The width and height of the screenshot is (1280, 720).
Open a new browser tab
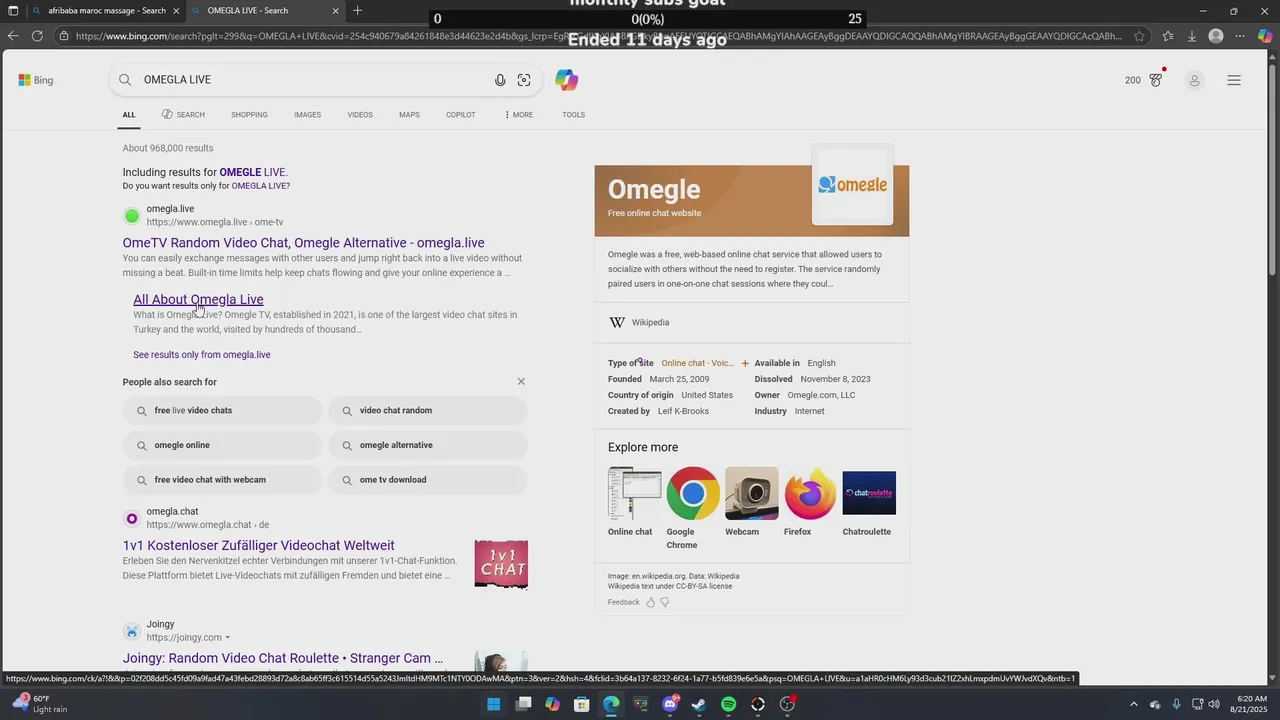(358, 11)
